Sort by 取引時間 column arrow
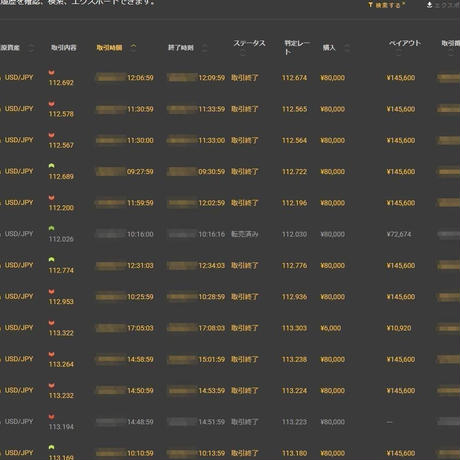This screenshot has width=460, height=460. [x=133, y=46]
